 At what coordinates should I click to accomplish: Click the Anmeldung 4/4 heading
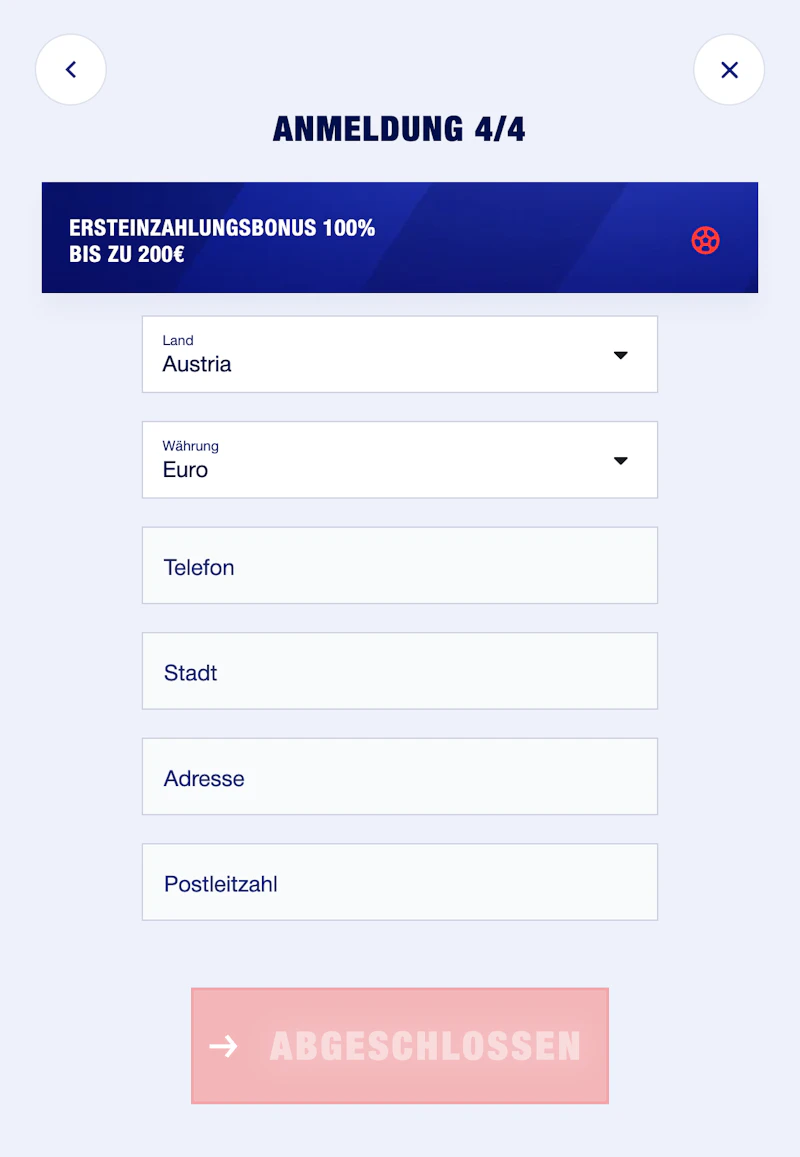point(399,129)
